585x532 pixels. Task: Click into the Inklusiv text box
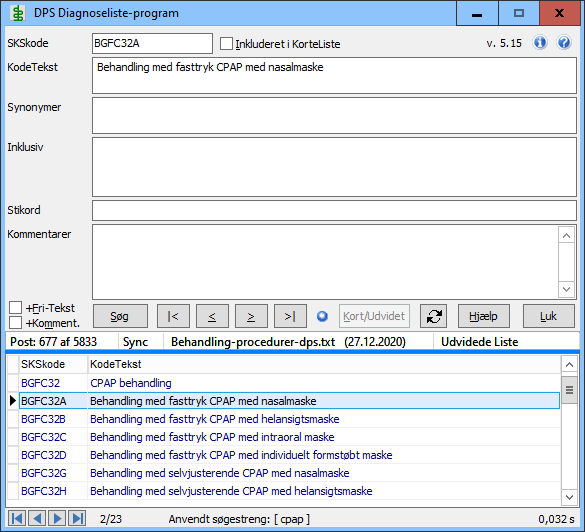pyautogui.click(x=334, y=167)
